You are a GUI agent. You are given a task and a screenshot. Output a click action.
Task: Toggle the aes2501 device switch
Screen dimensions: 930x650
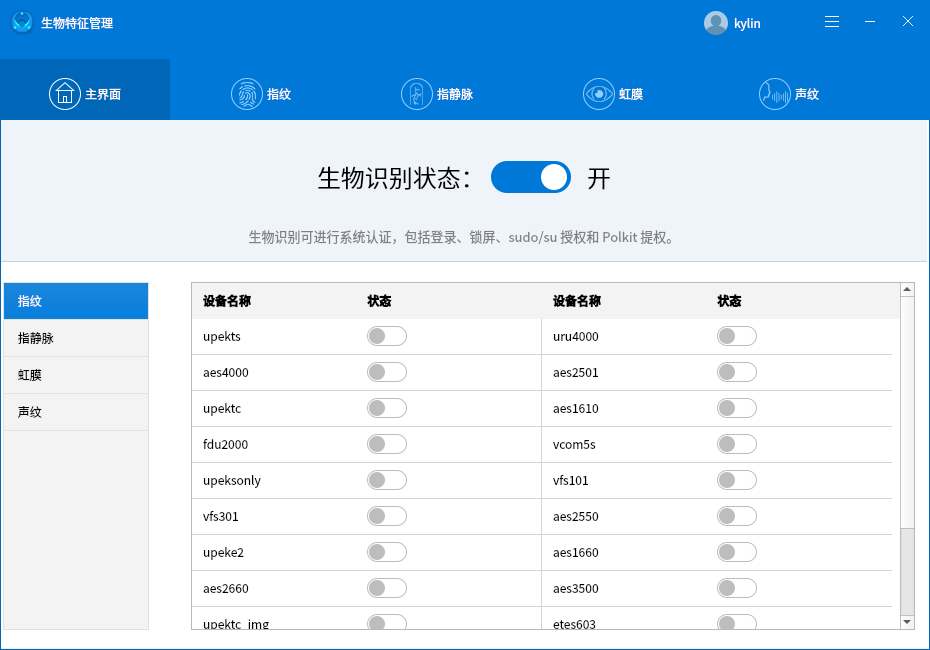click(x=736, y=372)
